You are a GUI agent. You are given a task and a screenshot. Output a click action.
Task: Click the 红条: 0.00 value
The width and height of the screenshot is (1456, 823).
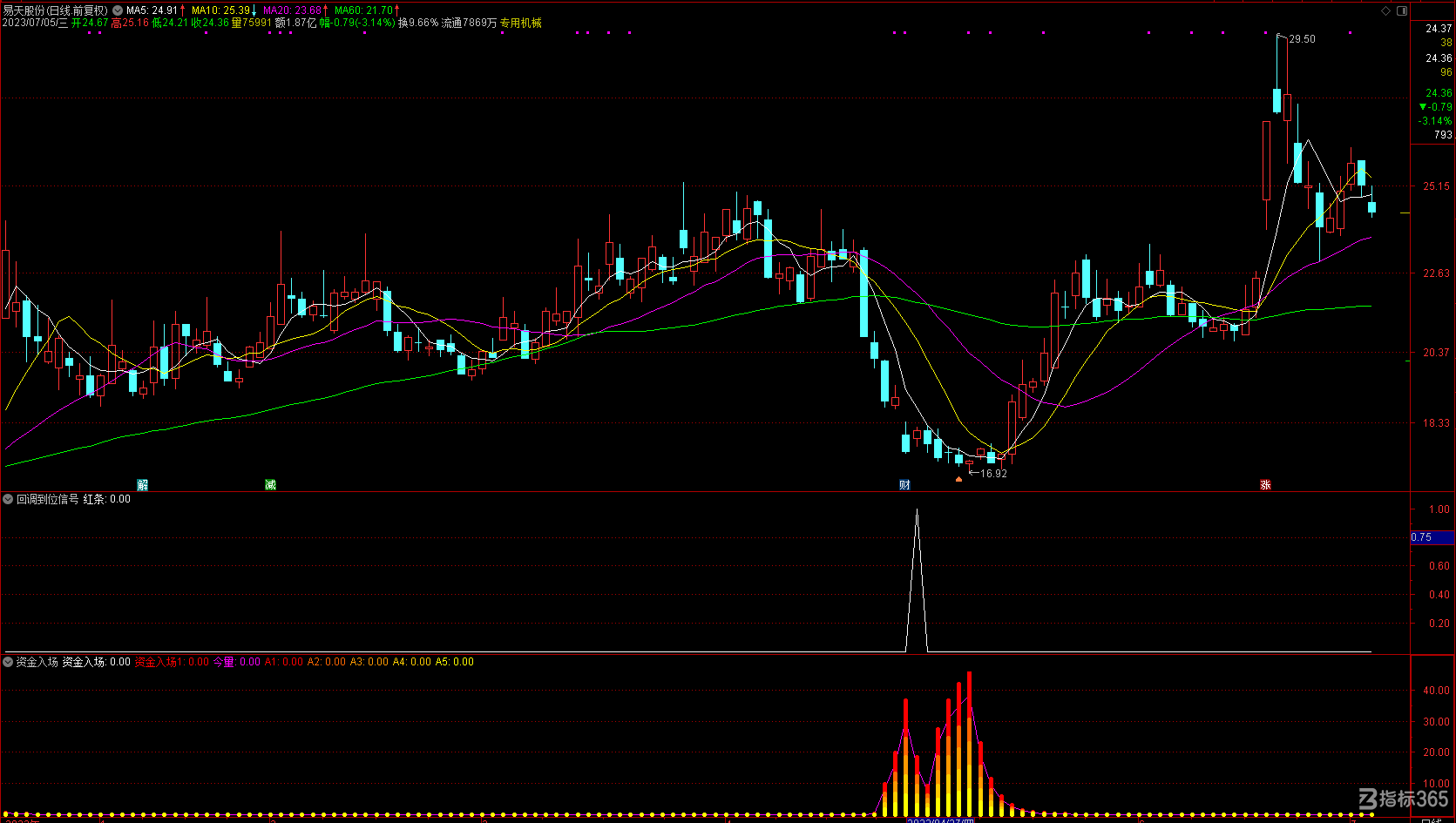107,499
